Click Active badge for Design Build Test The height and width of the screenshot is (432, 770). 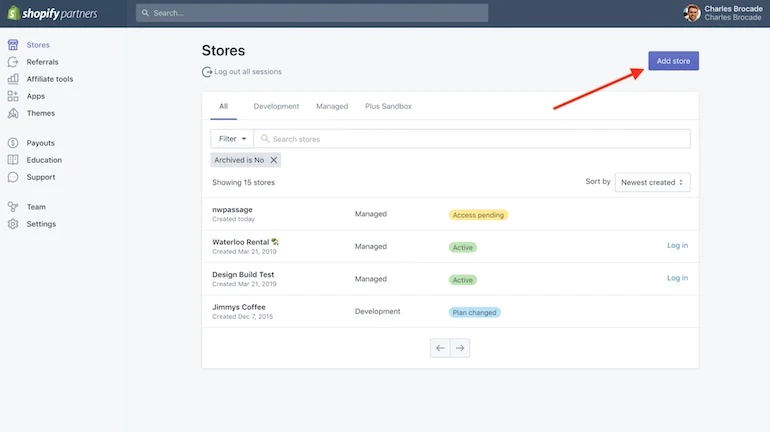463,280
